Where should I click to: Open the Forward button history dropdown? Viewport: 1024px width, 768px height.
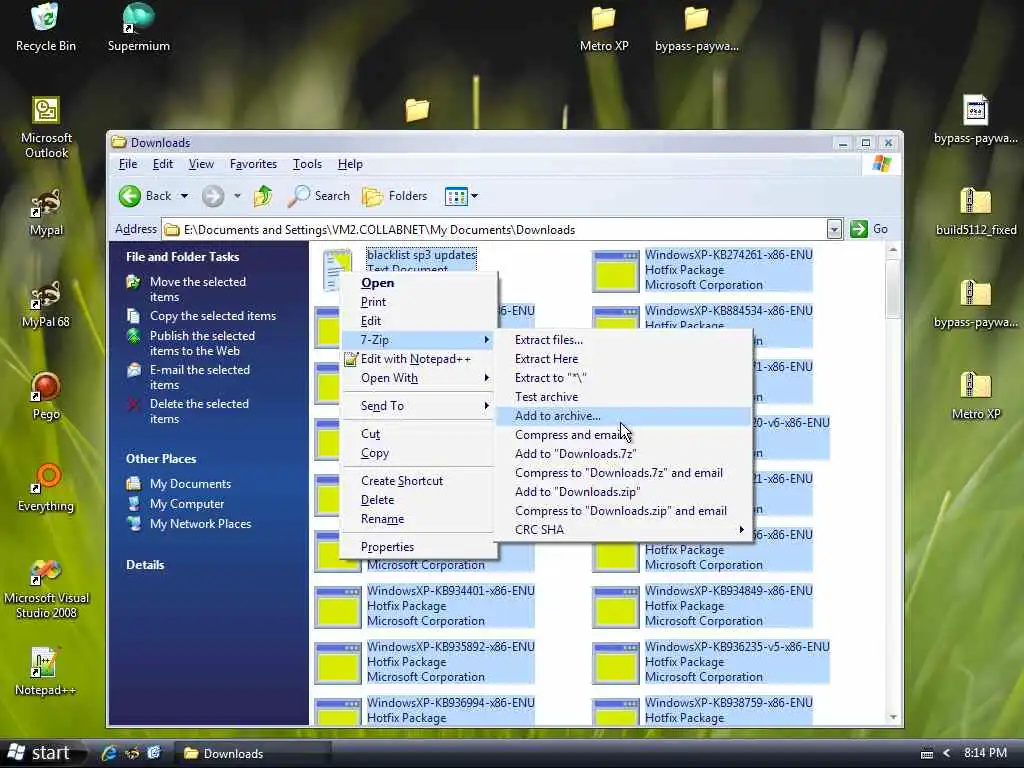click(x=237, y=196)
